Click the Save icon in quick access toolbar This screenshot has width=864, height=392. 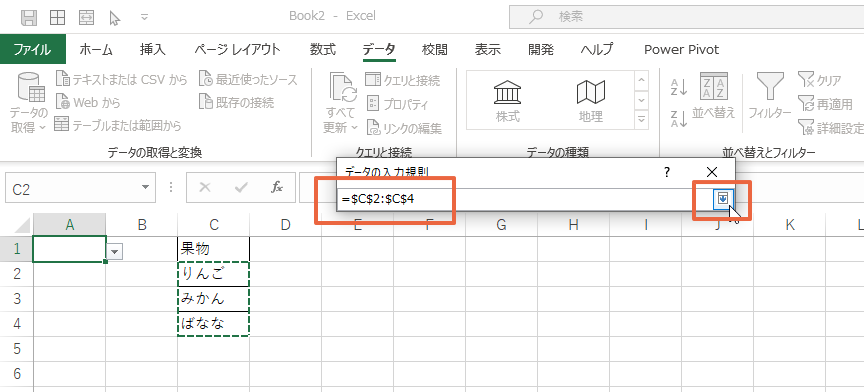point(29,18)
